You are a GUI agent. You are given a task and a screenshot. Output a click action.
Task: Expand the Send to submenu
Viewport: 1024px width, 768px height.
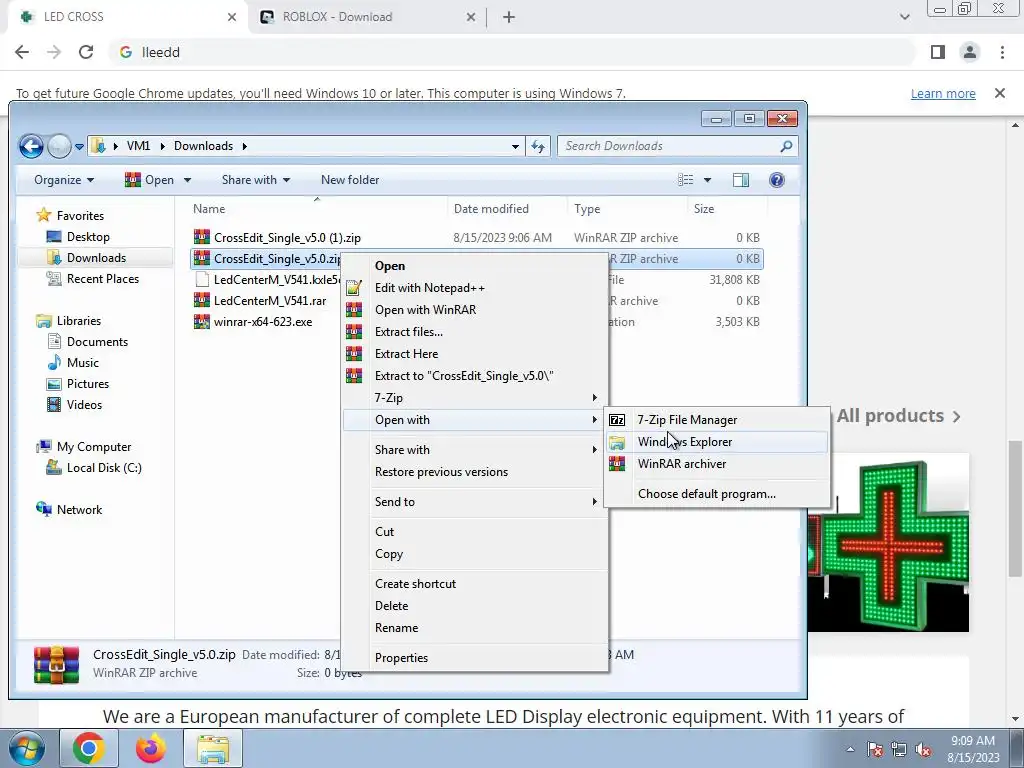(x=475, y=502)
